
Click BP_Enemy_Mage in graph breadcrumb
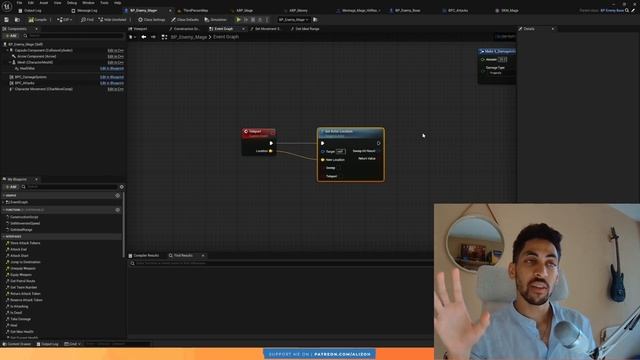pos(189,37)
